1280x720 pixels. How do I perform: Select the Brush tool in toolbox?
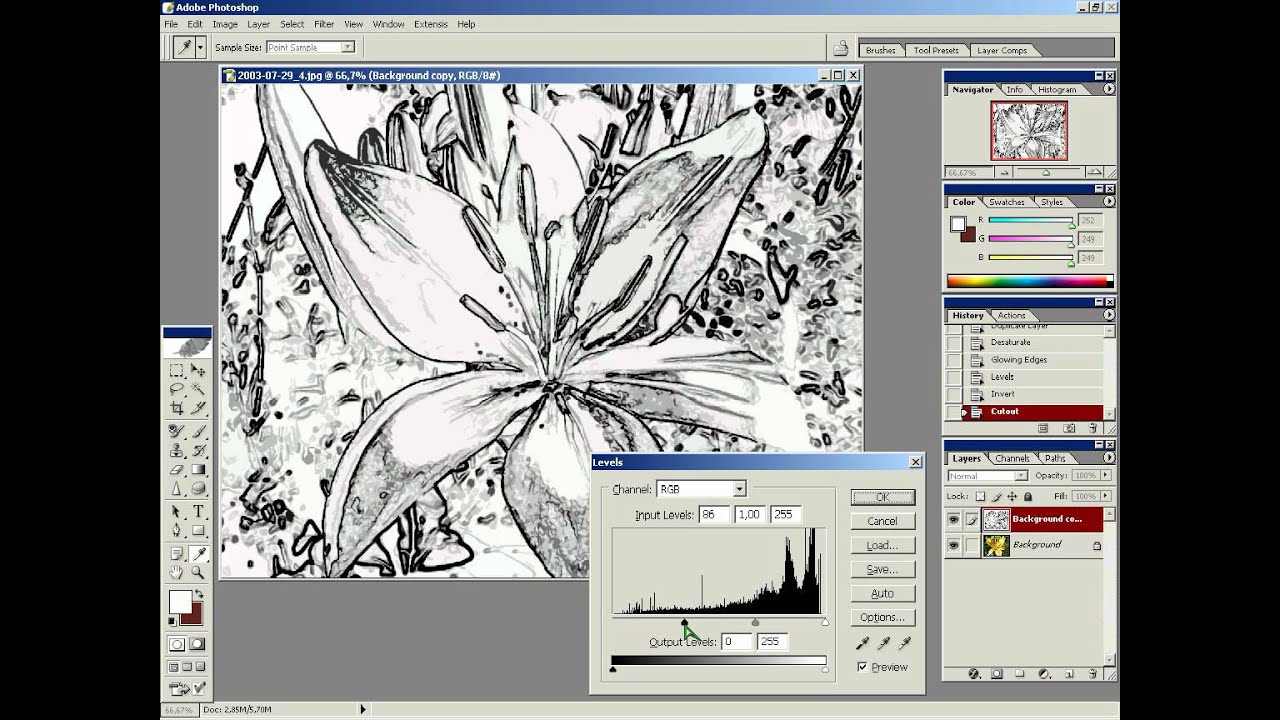(x=198, y=431)
